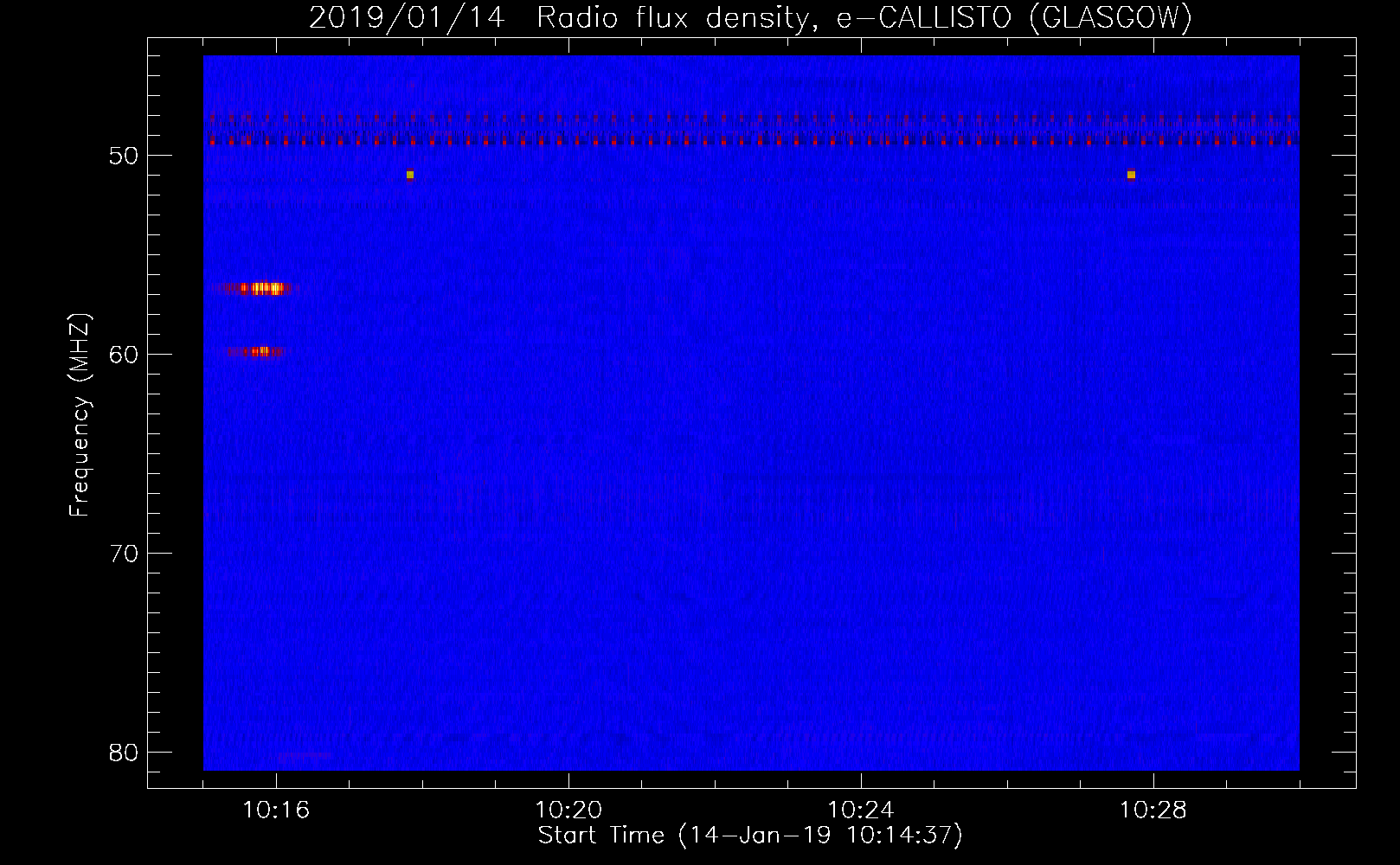This screenshot has height=865, width=1400.
Task: Click the 10:28 time axis label
Action: coord(1153,811)
